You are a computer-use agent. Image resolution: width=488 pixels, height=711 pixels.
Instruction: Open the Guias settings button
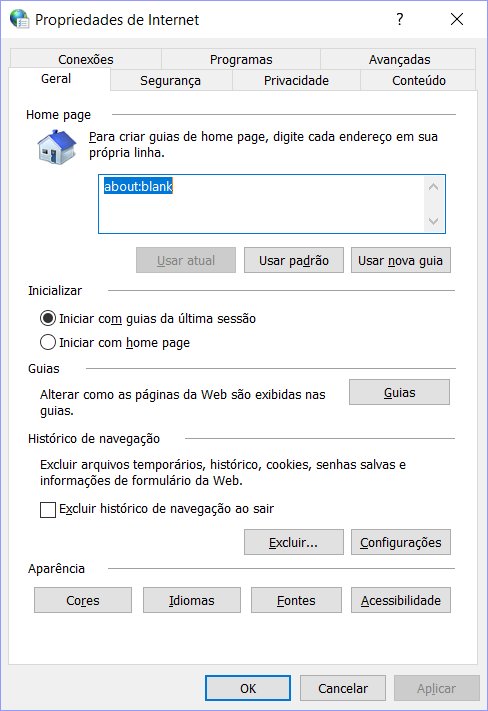[399, 392]
